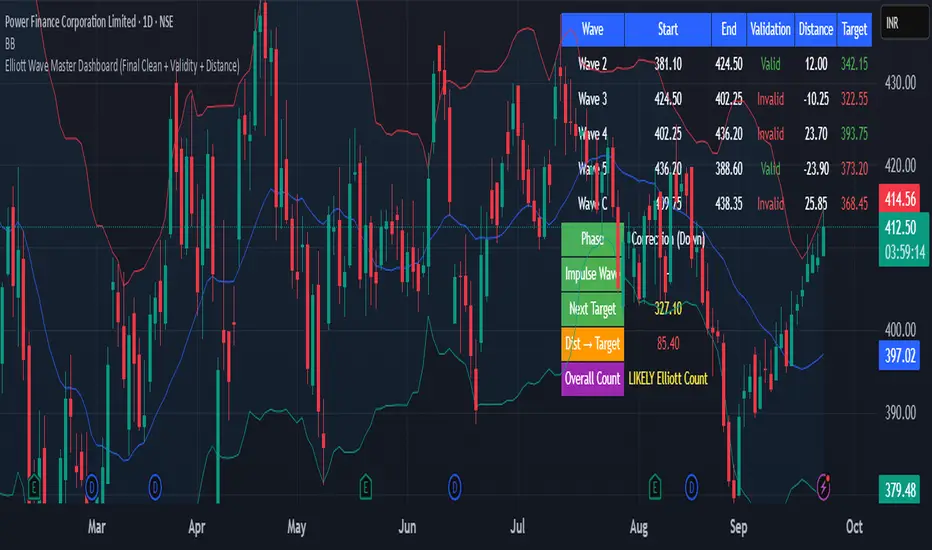This screenshot has height=550, width=932.
Task: Click the Validation column header
Action: coord(770,29)
